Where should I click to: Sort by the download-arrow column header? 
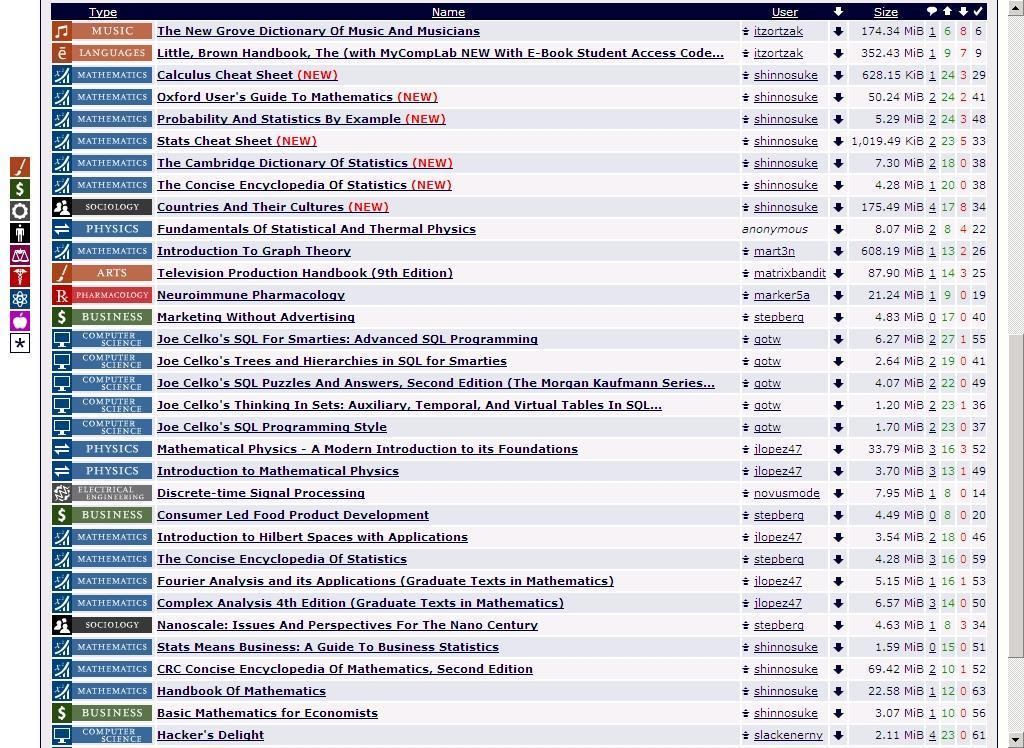point(839,11)
